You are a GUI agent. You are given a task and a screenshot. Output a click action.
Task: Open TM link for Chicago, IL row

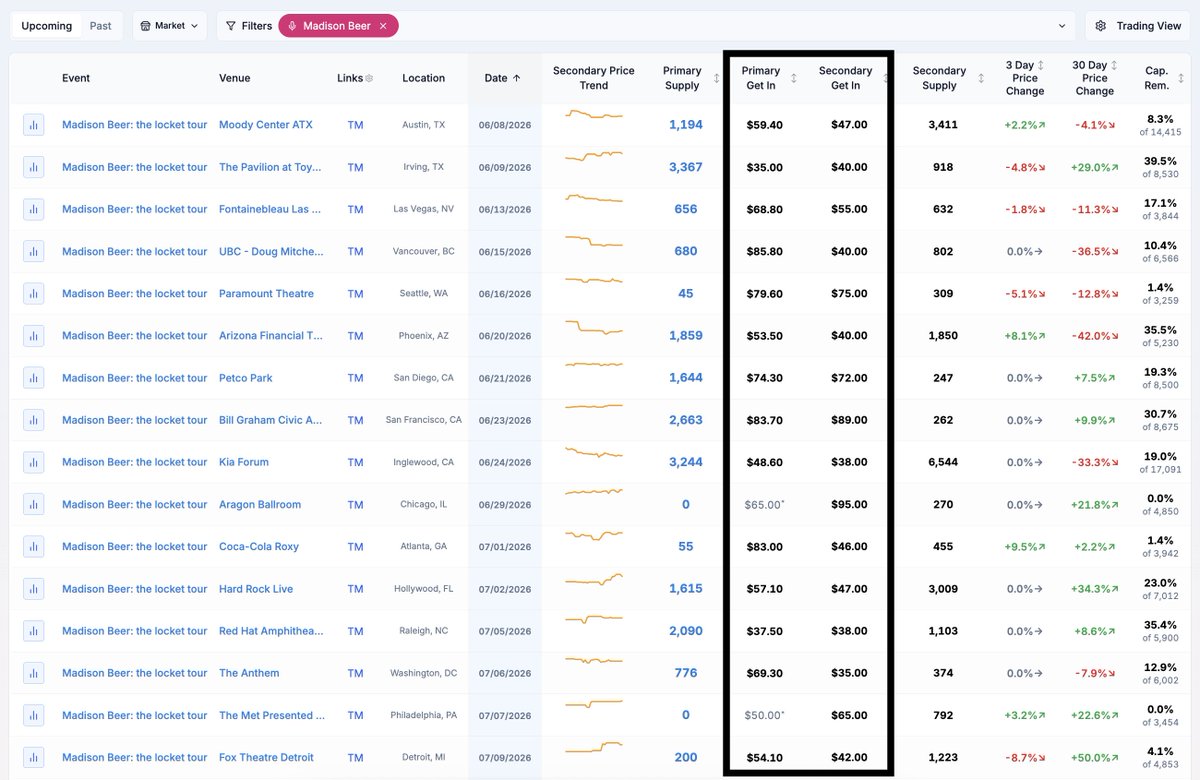point(355,504)
